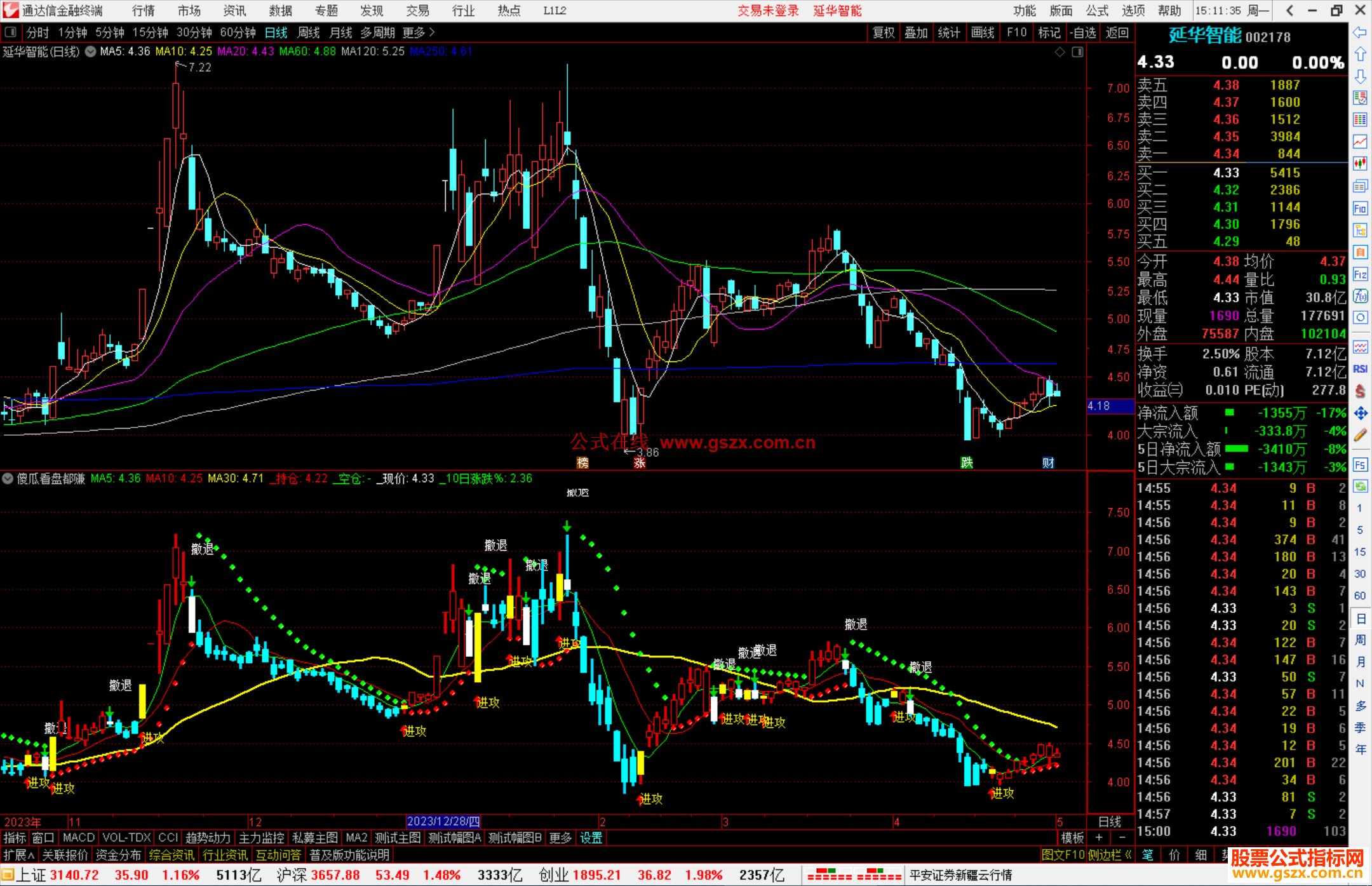Click the 模板 button
1372x886 pixels.
[1072, 838]
